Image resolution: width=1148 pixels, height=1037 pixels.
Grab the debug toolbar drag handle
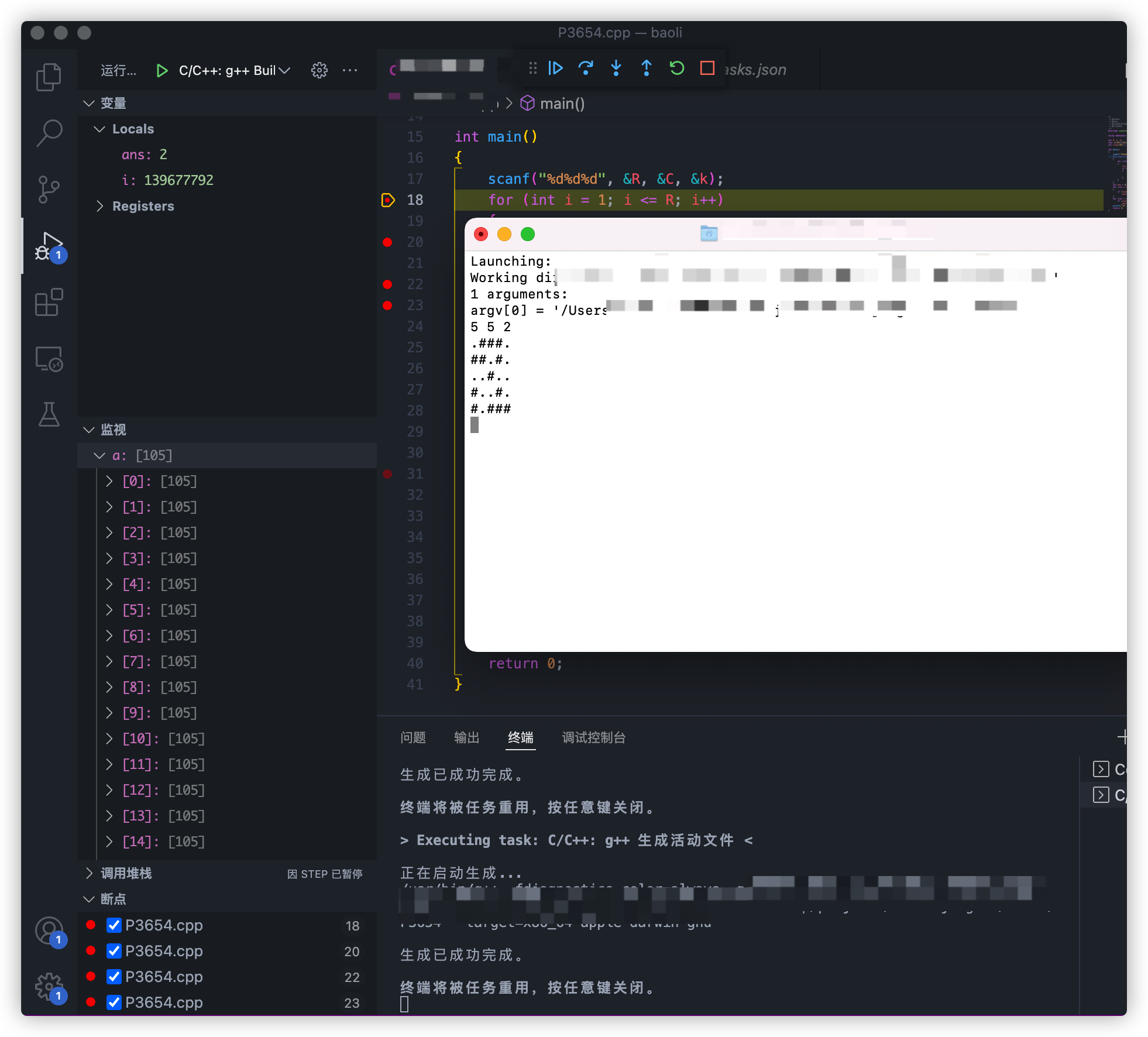point(532,68)
